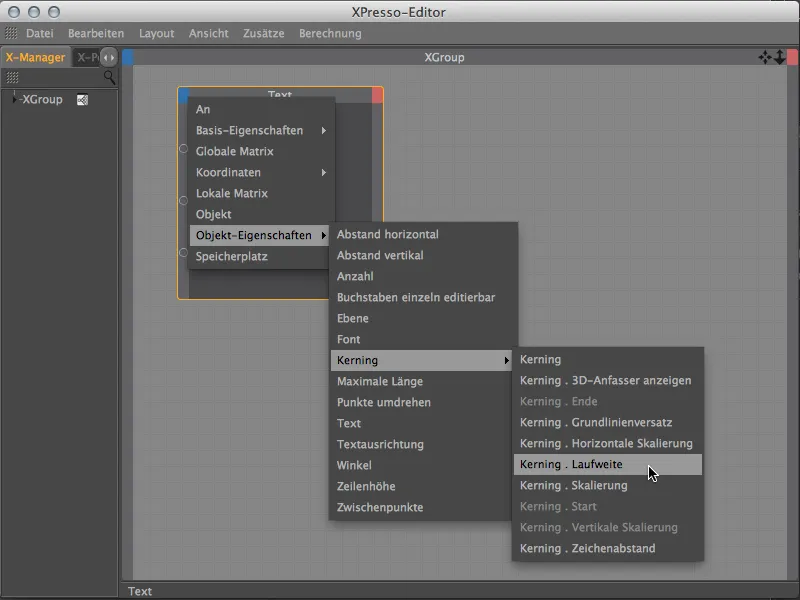Click the red output corner of XGroup

[792, 57]
